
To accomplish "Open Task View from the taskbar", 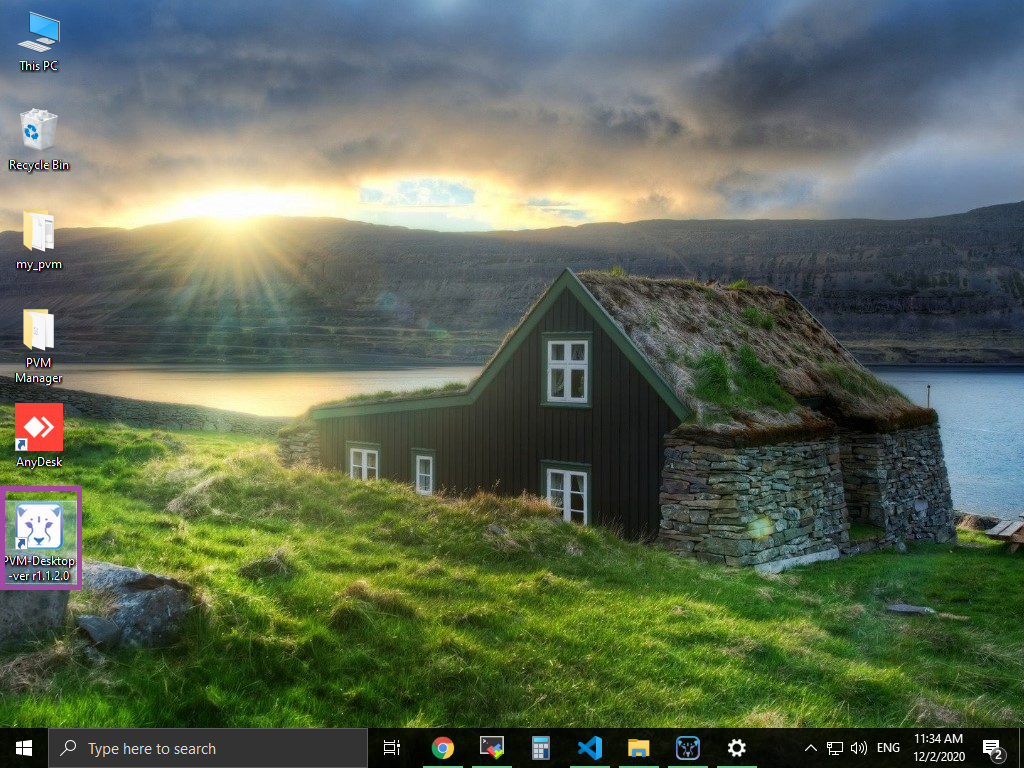I will click(x=392, y=748).
